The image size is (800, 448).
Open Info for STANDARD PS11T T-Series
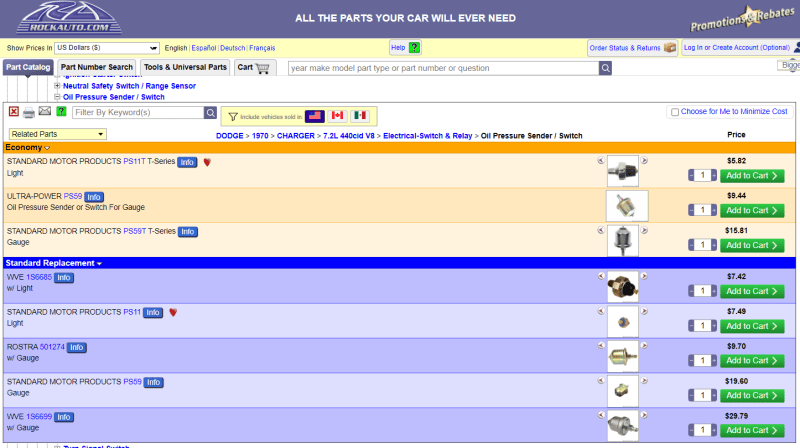pyautogui.click(x=187, y=162)
